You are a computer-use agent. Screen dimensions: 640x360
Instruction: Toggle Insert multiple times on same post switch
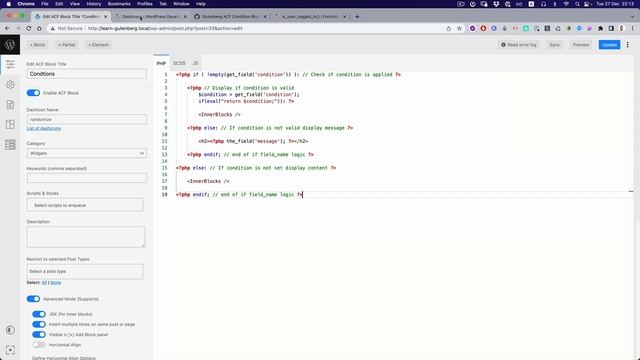[39, 324]
